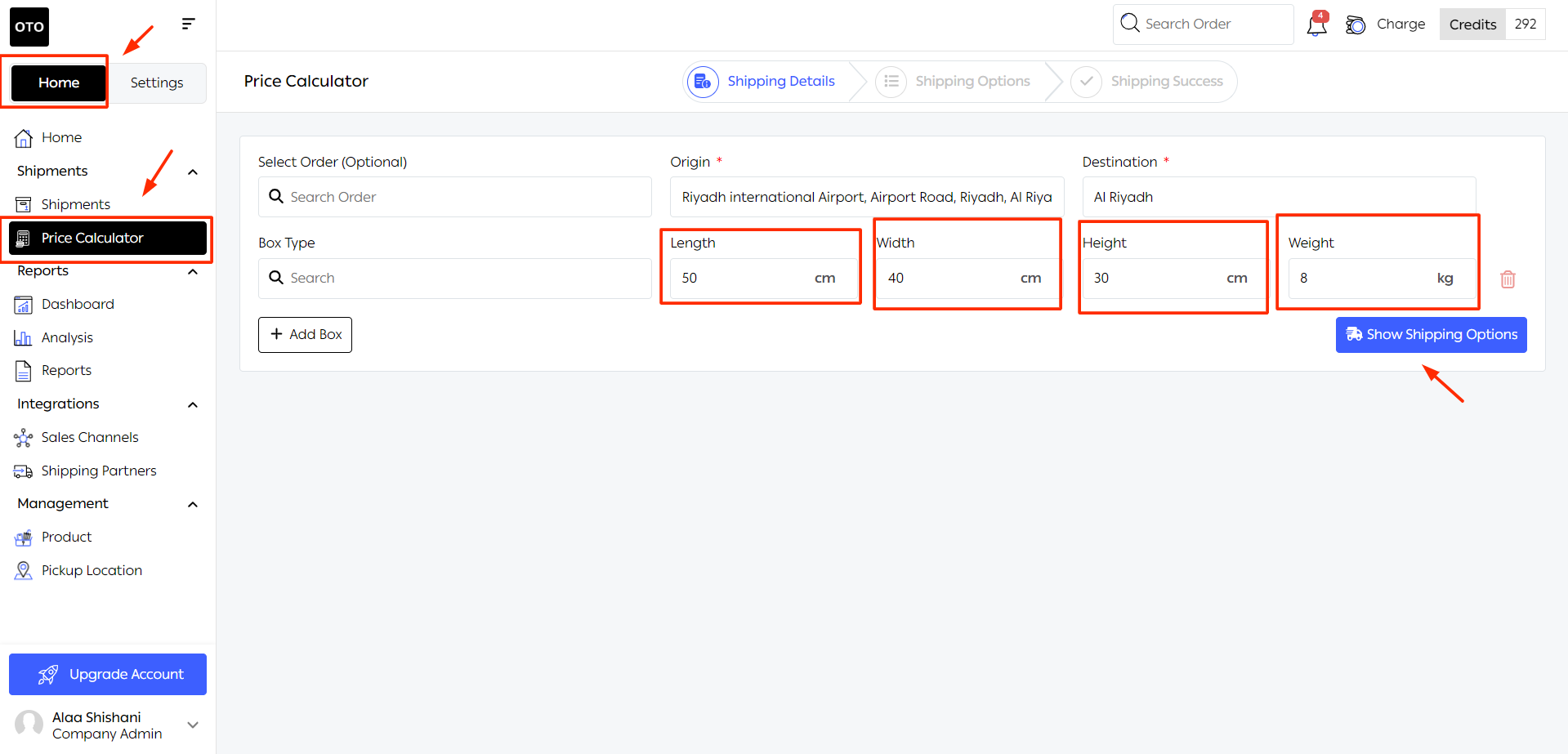The image size is (1568, 754).
Task: Click the search magnifier in top Search Order
Action: [1130, 23]
